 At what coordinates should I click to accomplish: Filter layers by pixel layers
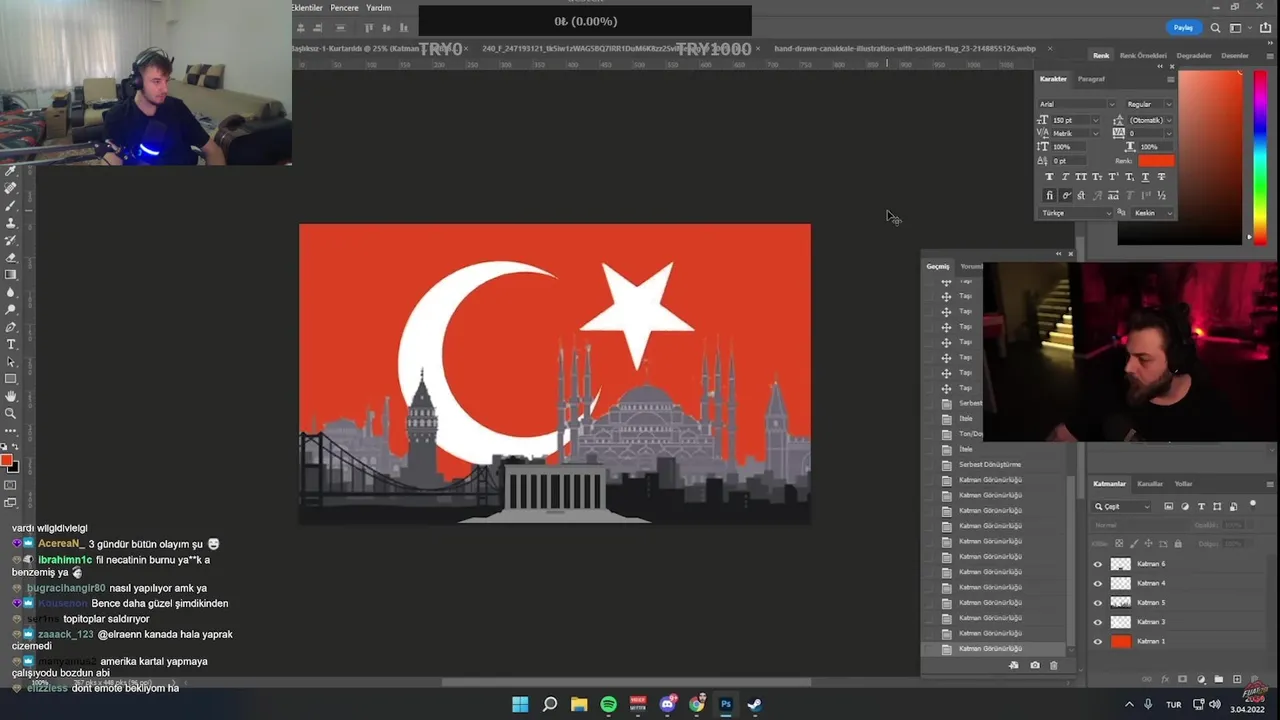(1169, 507)
